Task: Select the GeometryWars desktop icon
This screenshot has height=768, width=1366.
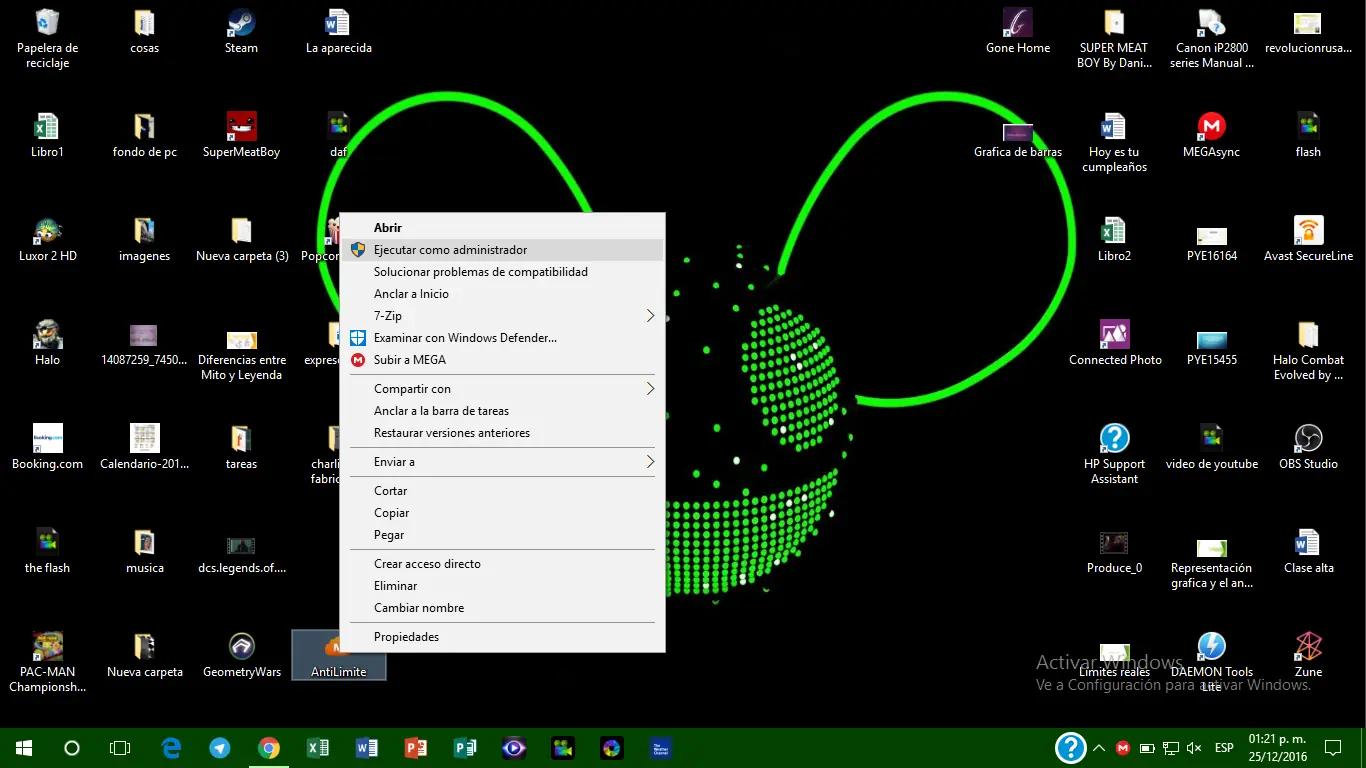Action: (241, 655)
